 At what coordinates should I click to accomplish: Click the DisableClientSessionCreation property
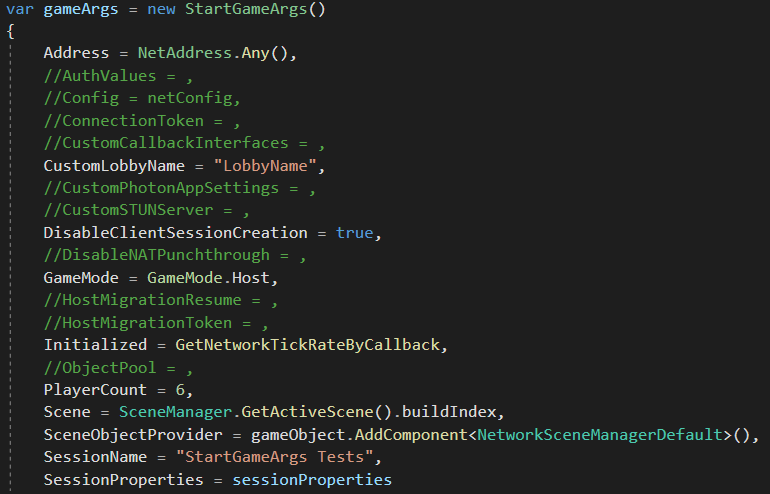coord(175,233)
